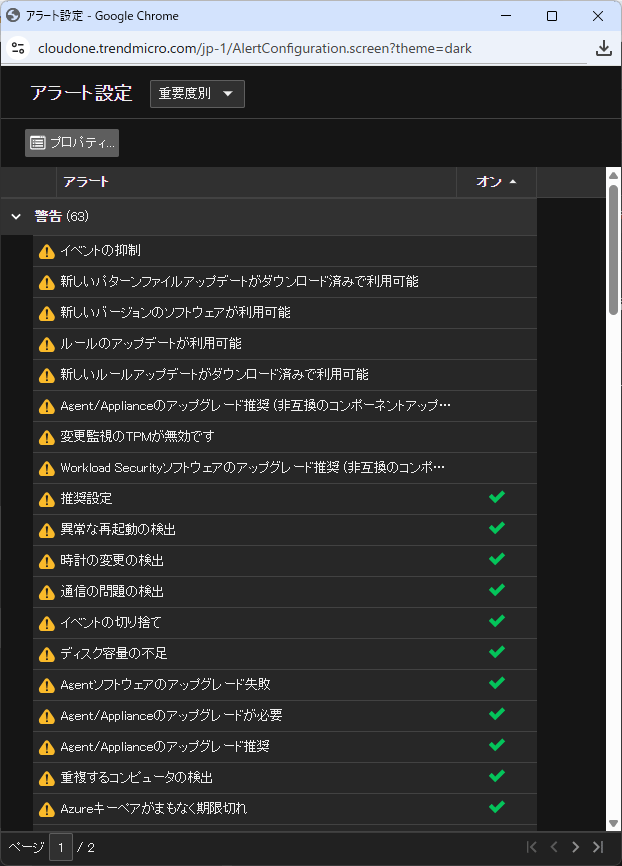Select the イベントの抑制 alert row
This screenshot has width=622, height=866.
(x=284, y=251)
